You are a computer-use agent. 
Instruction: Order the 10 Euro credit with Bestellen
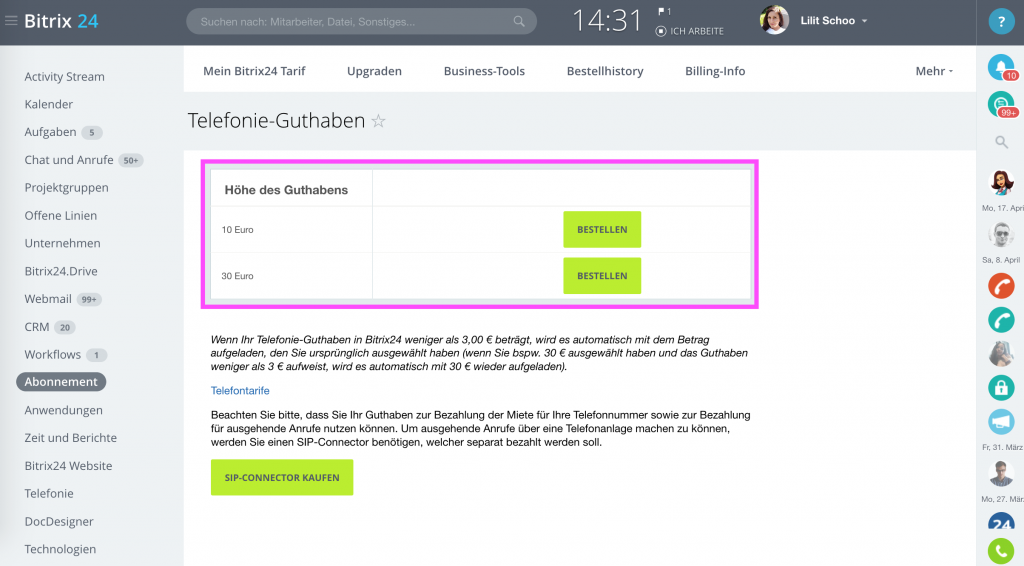[602, 229]
